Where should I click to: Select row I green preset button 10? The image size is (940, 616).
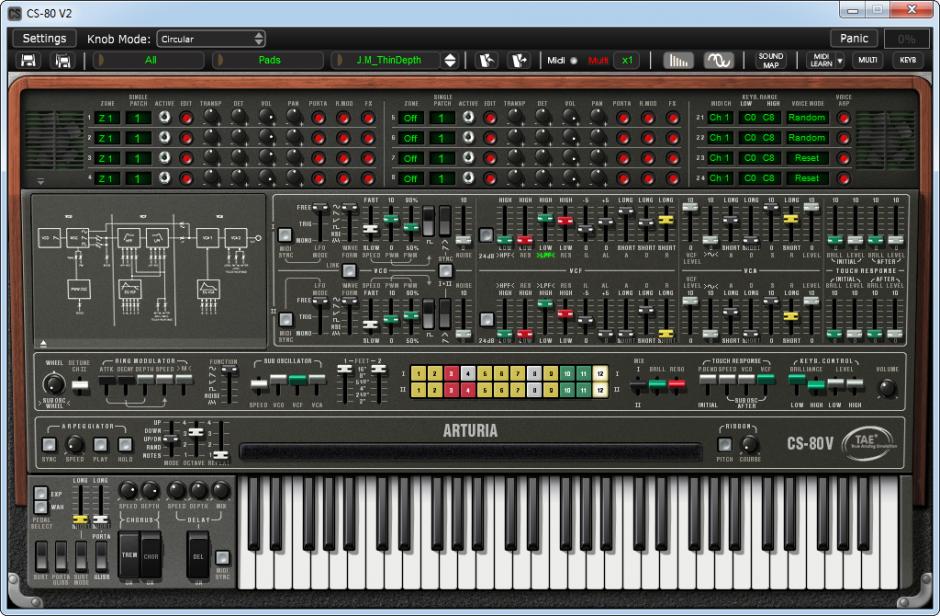(567, 374)
